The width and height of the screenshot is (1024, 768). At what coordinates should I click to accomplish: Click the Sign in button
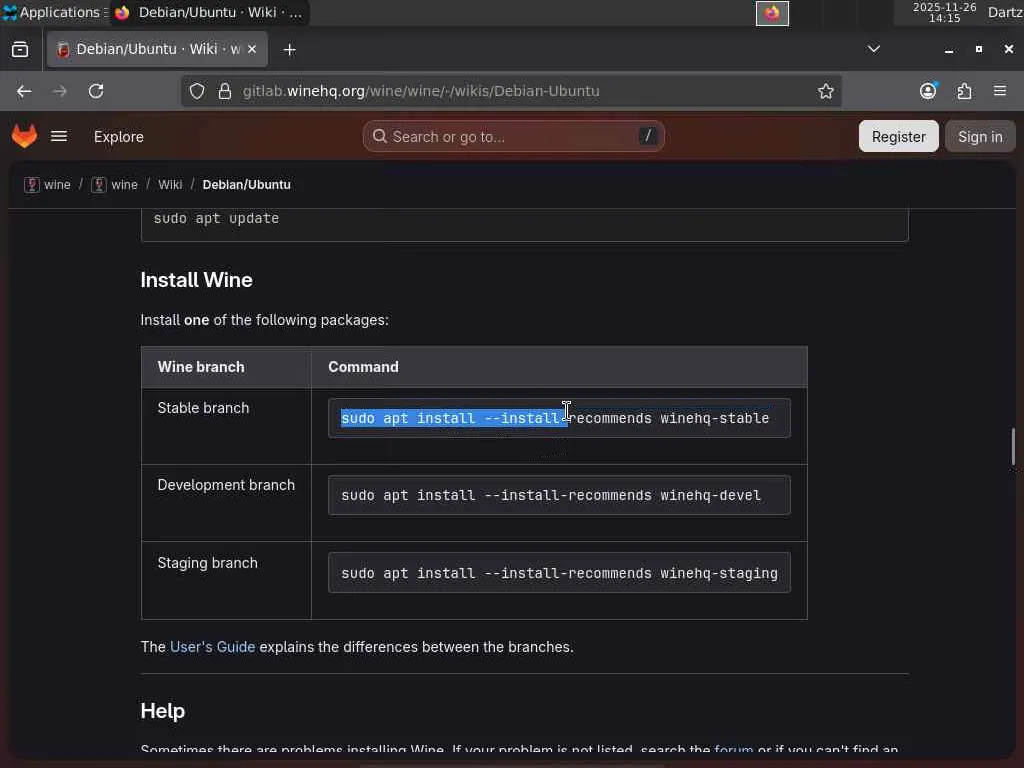(980, 136)
